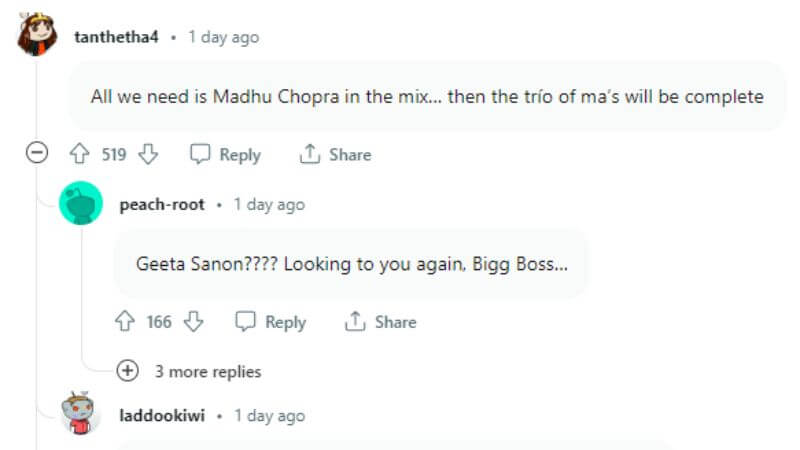Share peach-root's comment

[380, 322]
